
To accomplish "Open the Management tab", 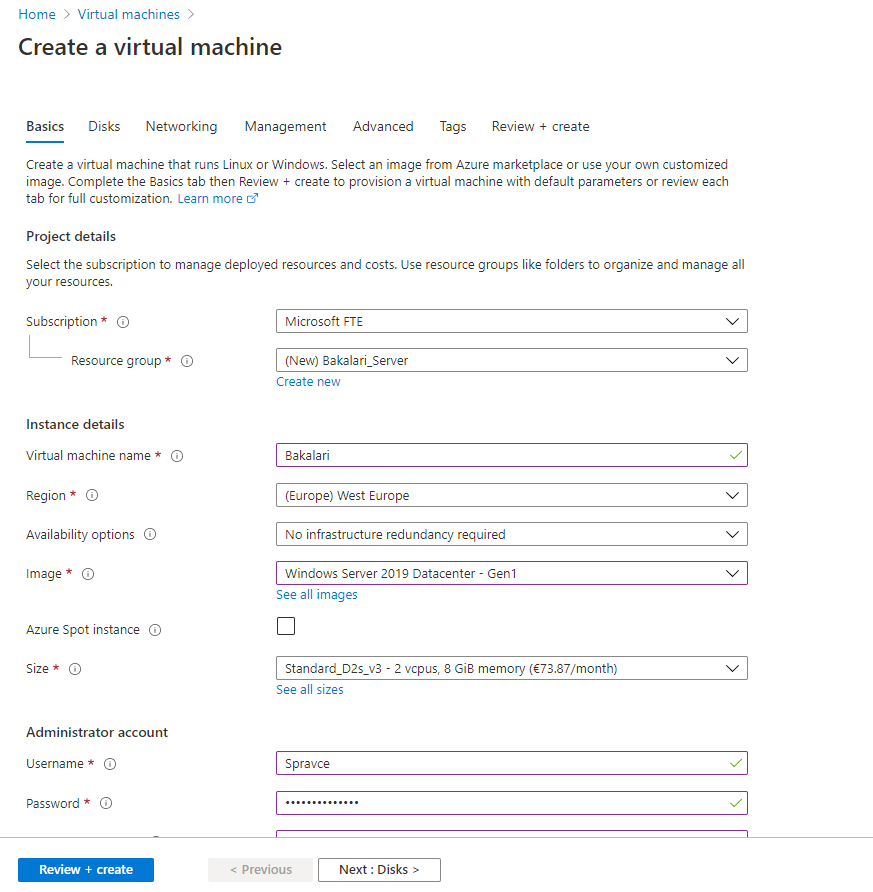I will [x=285, y=126].
